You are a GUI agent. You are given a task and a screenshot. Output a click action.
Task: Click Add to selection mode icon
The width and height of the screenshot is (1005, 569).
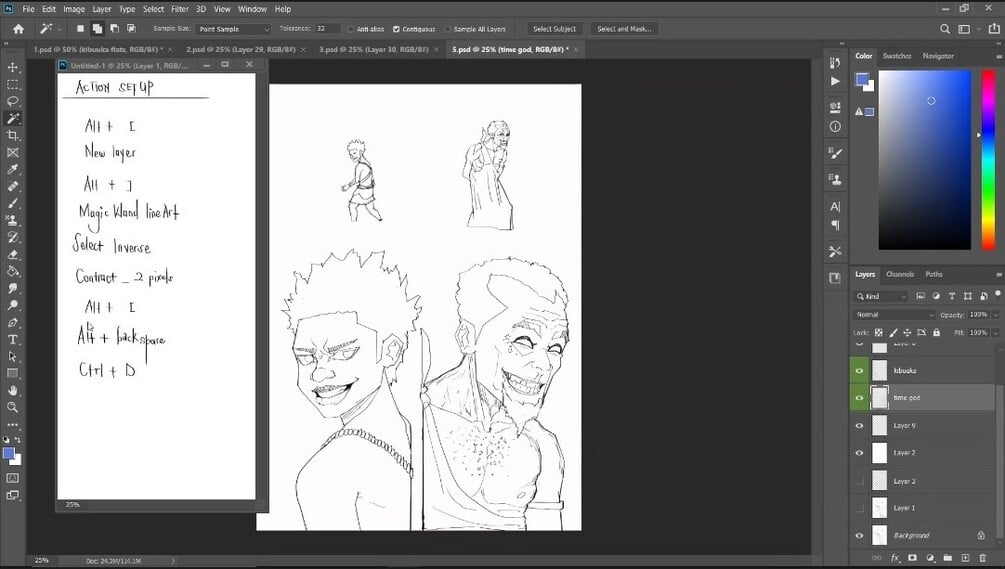coord(97,29)
